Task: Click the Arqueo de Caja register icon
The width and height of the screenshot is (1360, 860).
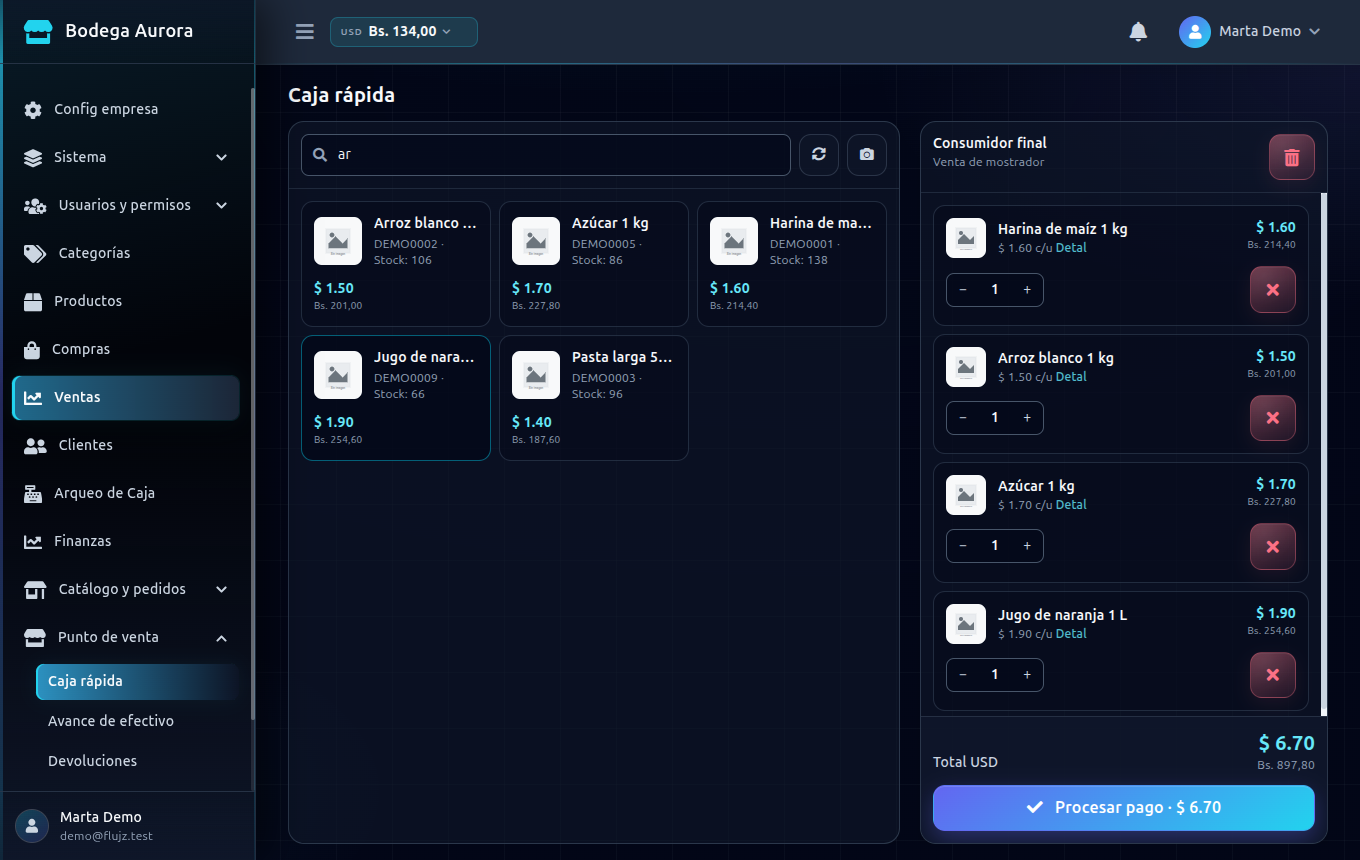Action: [x=33, y=494]
